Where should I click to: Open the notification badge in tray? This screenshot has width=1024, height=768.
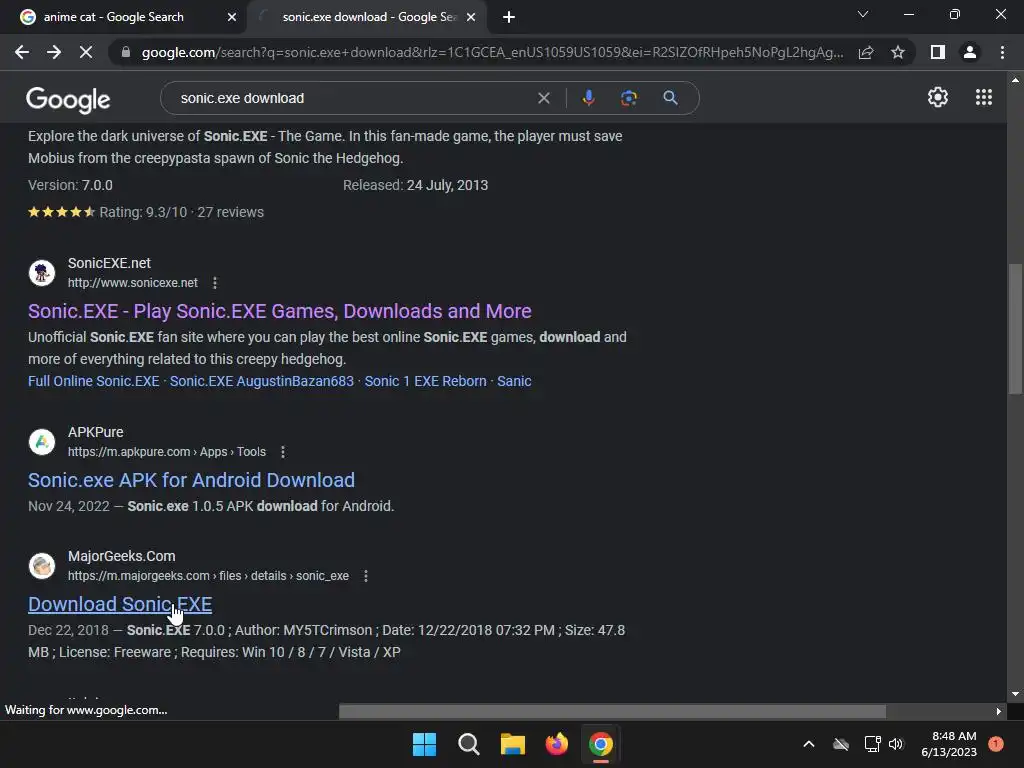tap(996, 744)
